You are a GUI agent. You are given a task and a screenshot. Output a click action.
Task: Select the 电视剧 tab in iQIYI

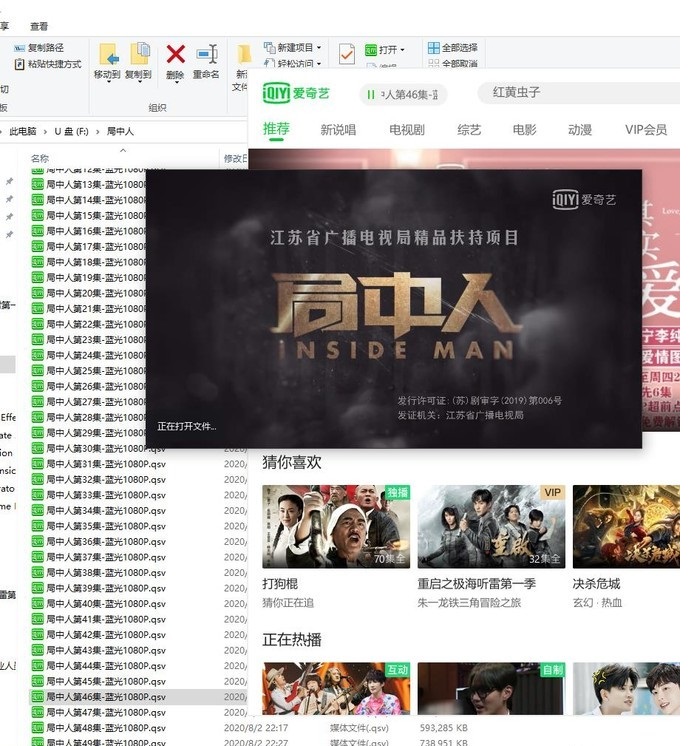pyautogui.click(x=407, y=130)
